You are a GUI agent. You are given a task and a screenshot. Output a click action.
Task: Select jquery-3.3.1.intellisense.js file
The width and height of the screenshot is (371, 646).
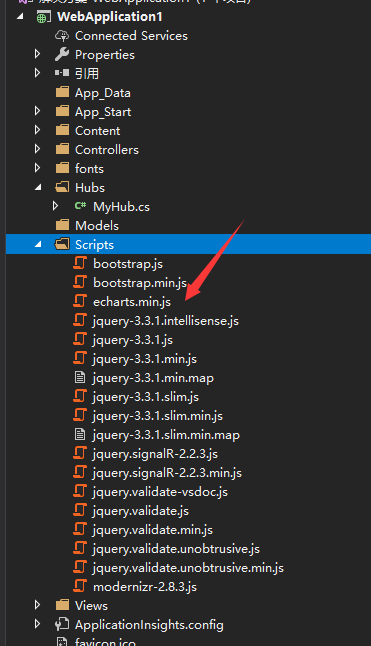[x=166, y=321]
